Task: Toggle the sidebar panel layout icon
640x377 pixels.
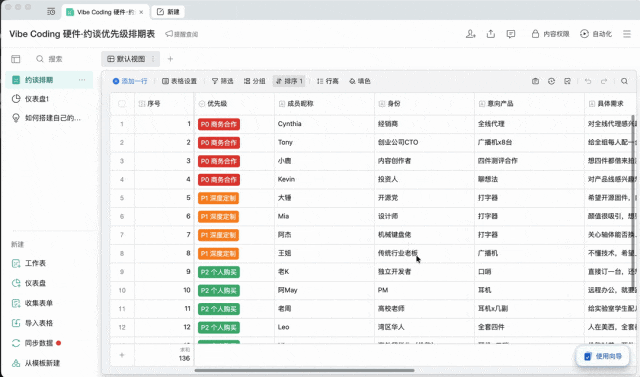Action: 16,59
